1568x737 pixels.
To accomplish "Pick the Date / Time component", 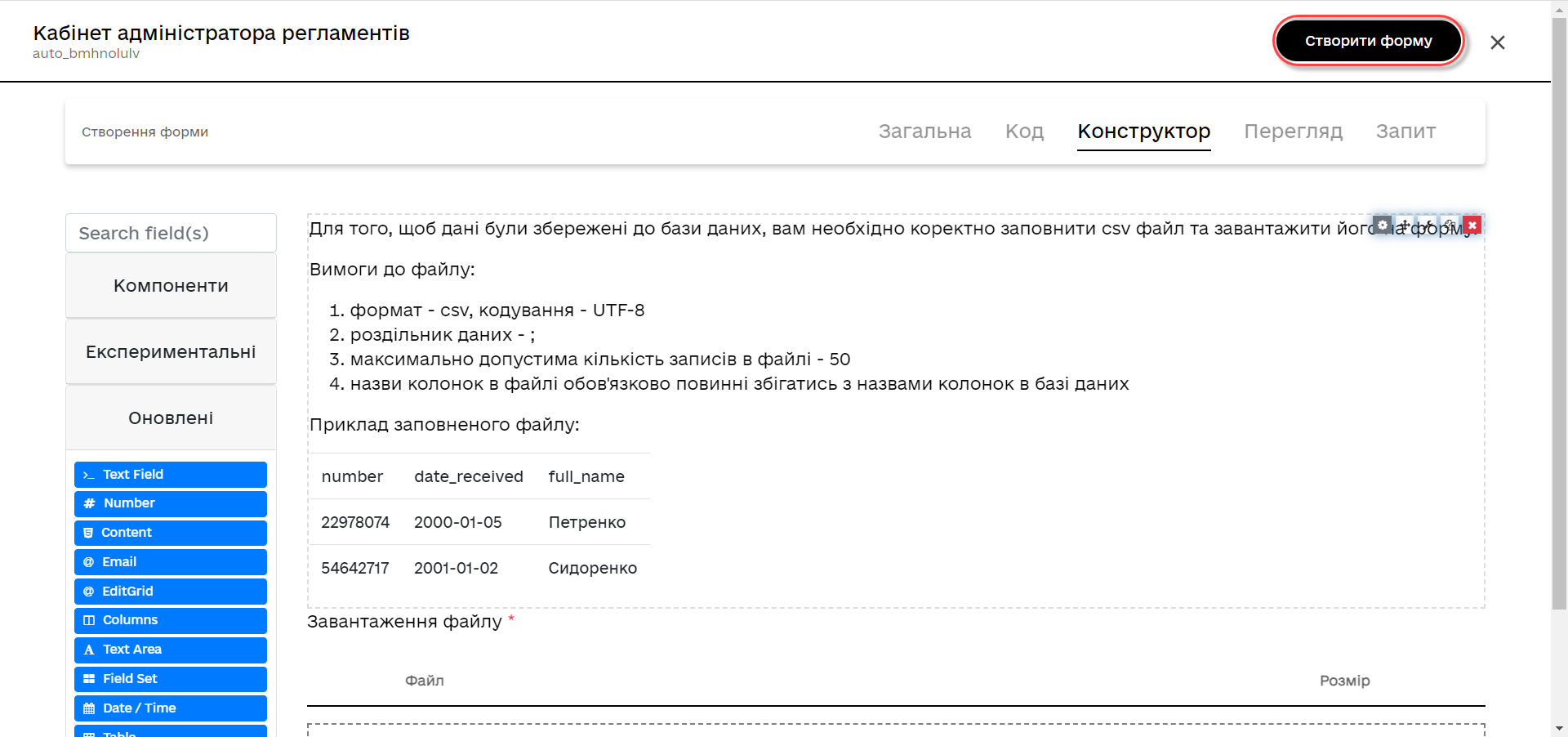I will click(x=171, y=708).
